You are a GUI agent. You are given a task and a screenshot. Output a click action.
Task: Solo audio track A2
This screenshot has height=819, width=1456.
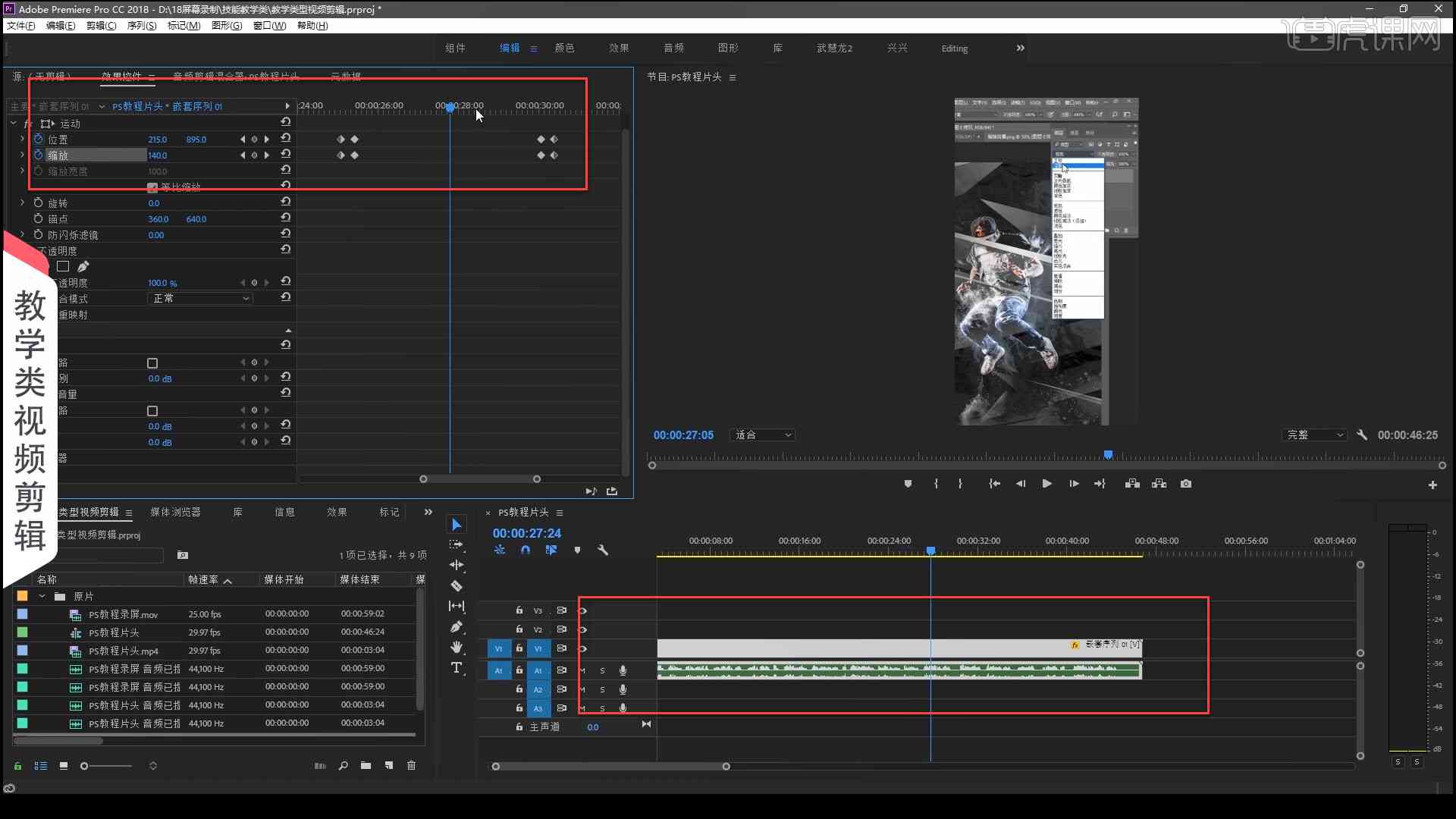click(x=603, y=689)
